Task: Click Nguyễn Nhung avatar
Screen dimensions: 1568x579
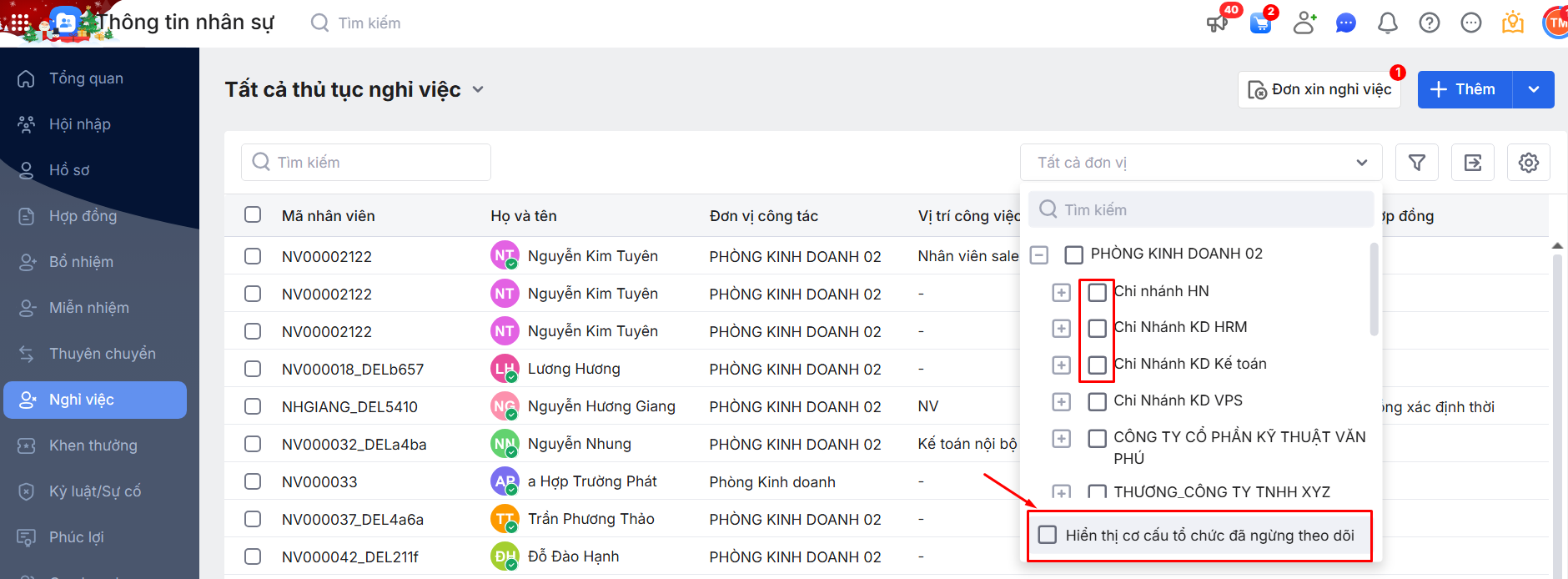Action: coord(505,444)
